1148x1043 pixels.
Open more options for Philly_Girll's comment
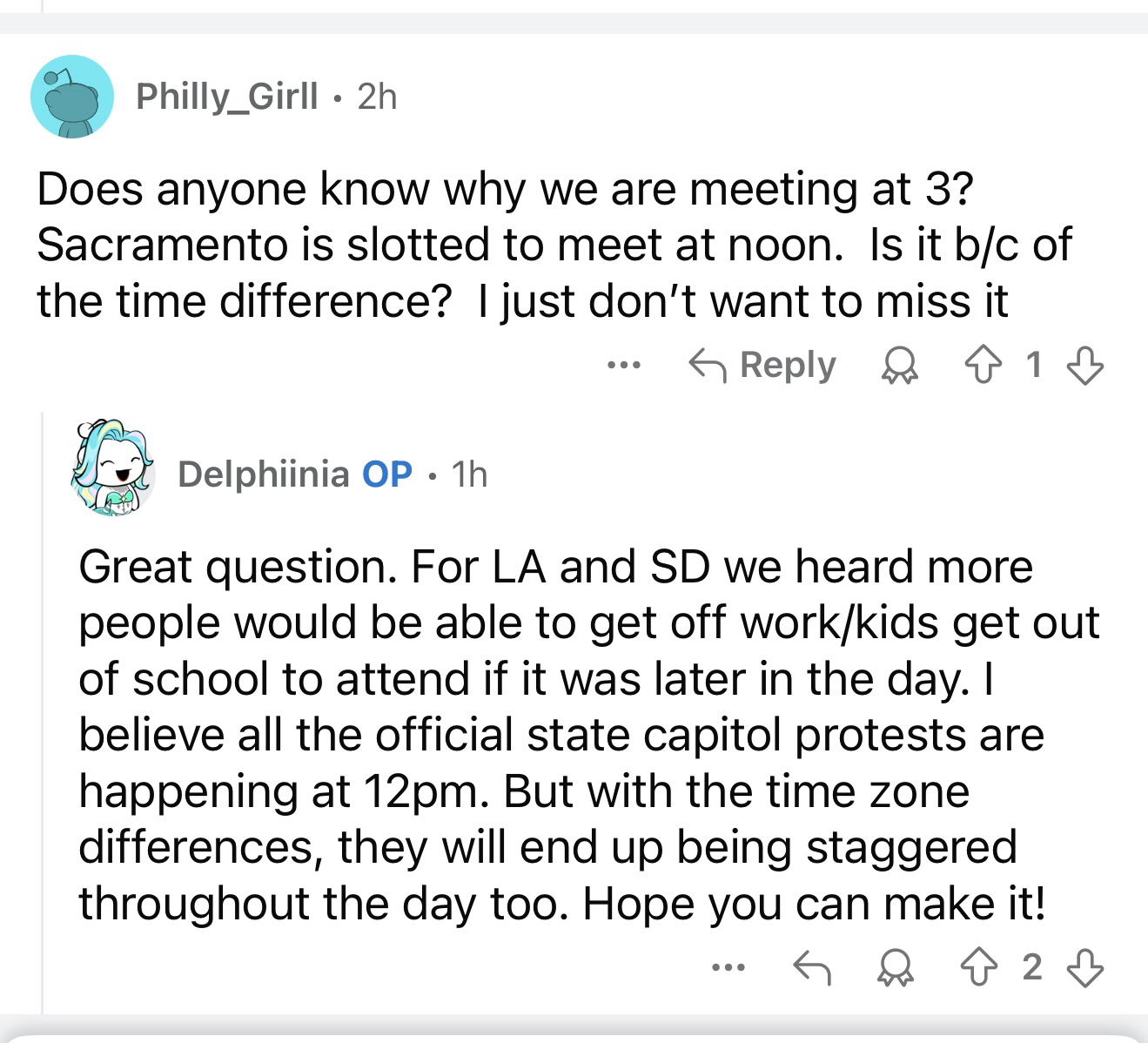pos(624,366)
